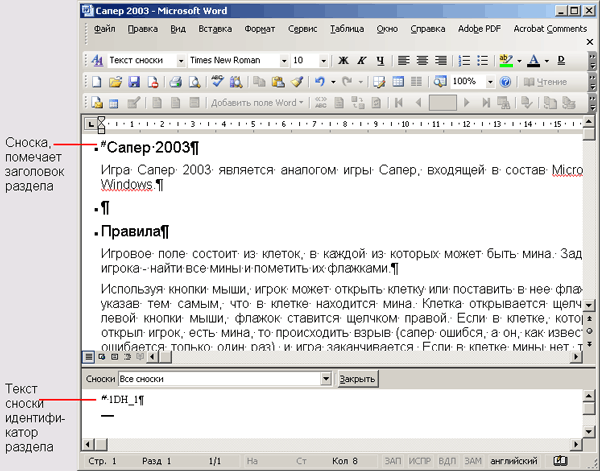
Task: Paste clipboard contents
Action: point(278,82)
